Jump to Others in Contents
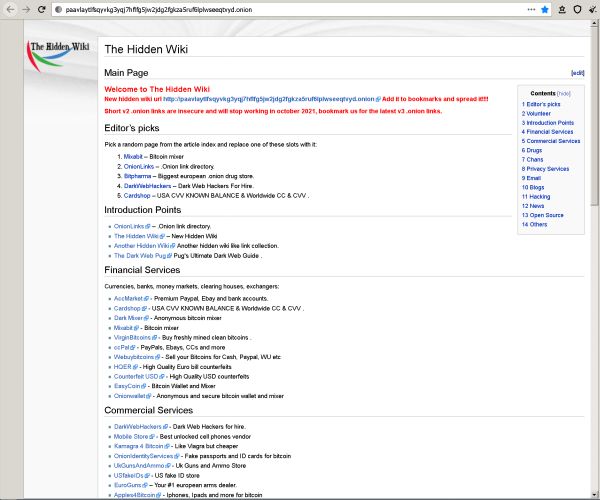The image size is (600, 500). [x=534, y=225]
